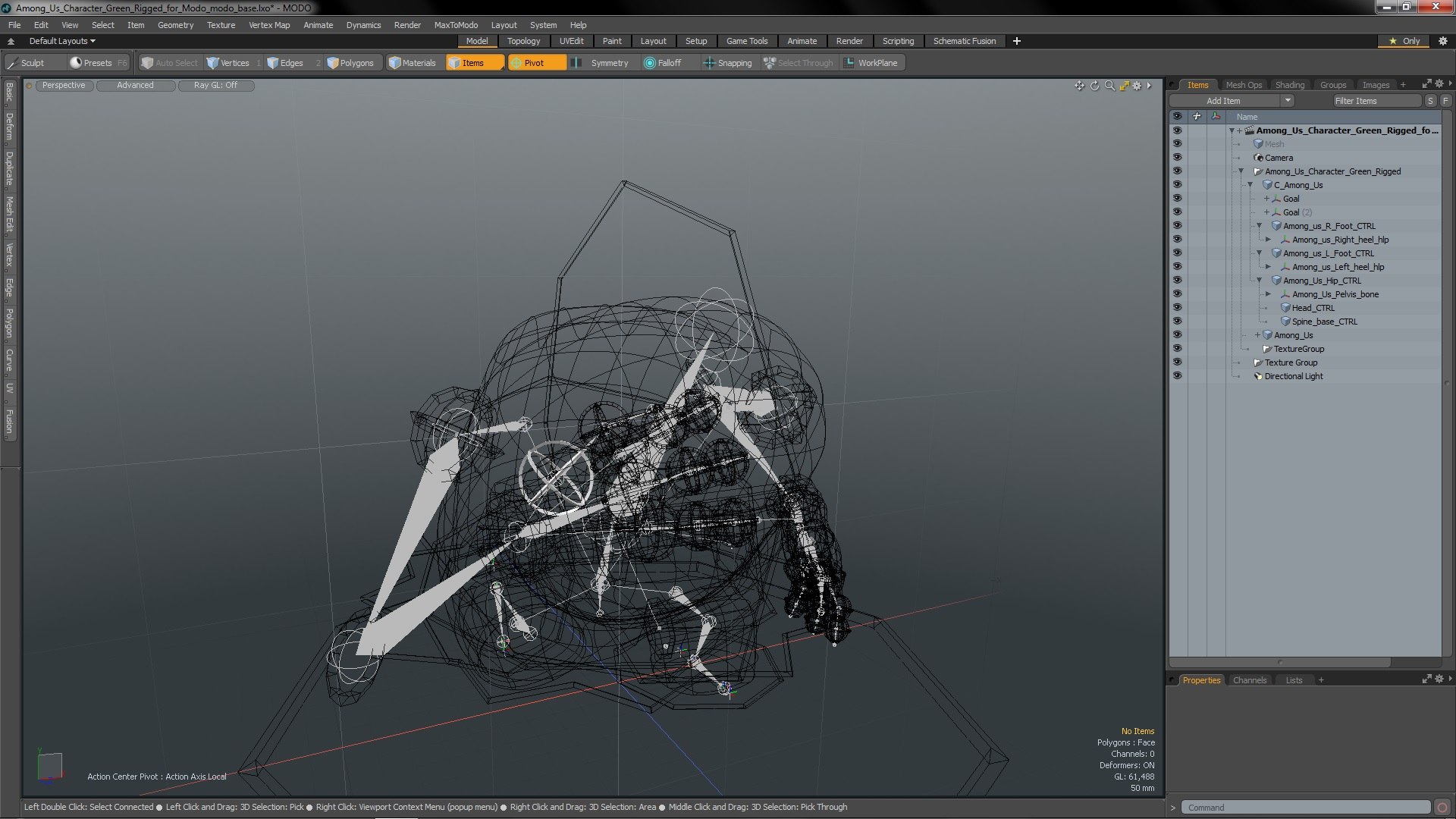1456x819 pixels.
Task: Open the Presets browser
Action: click(98, 63)
